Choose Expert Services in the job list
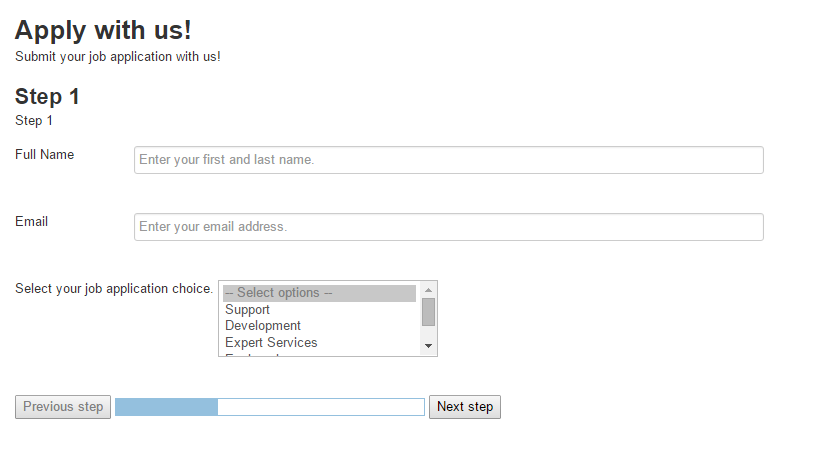 271,342
